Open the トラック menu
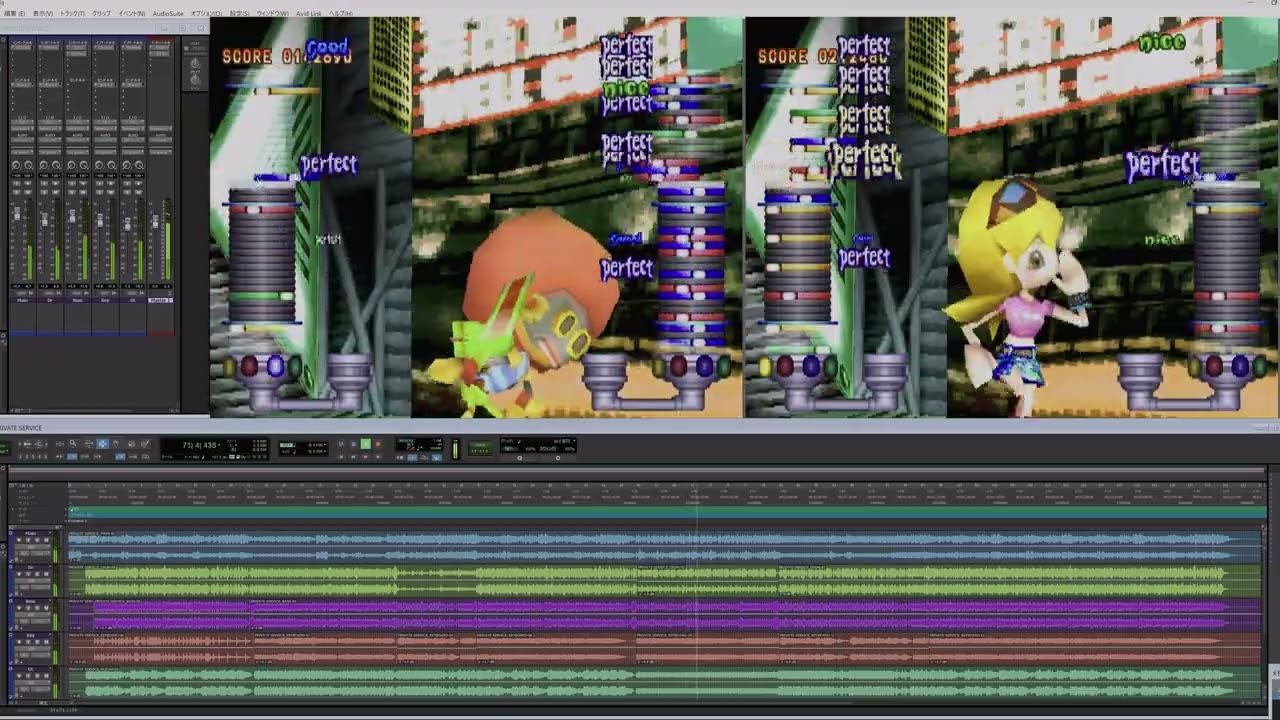This screenshot has width=1280, height=720. pos(73,13)
